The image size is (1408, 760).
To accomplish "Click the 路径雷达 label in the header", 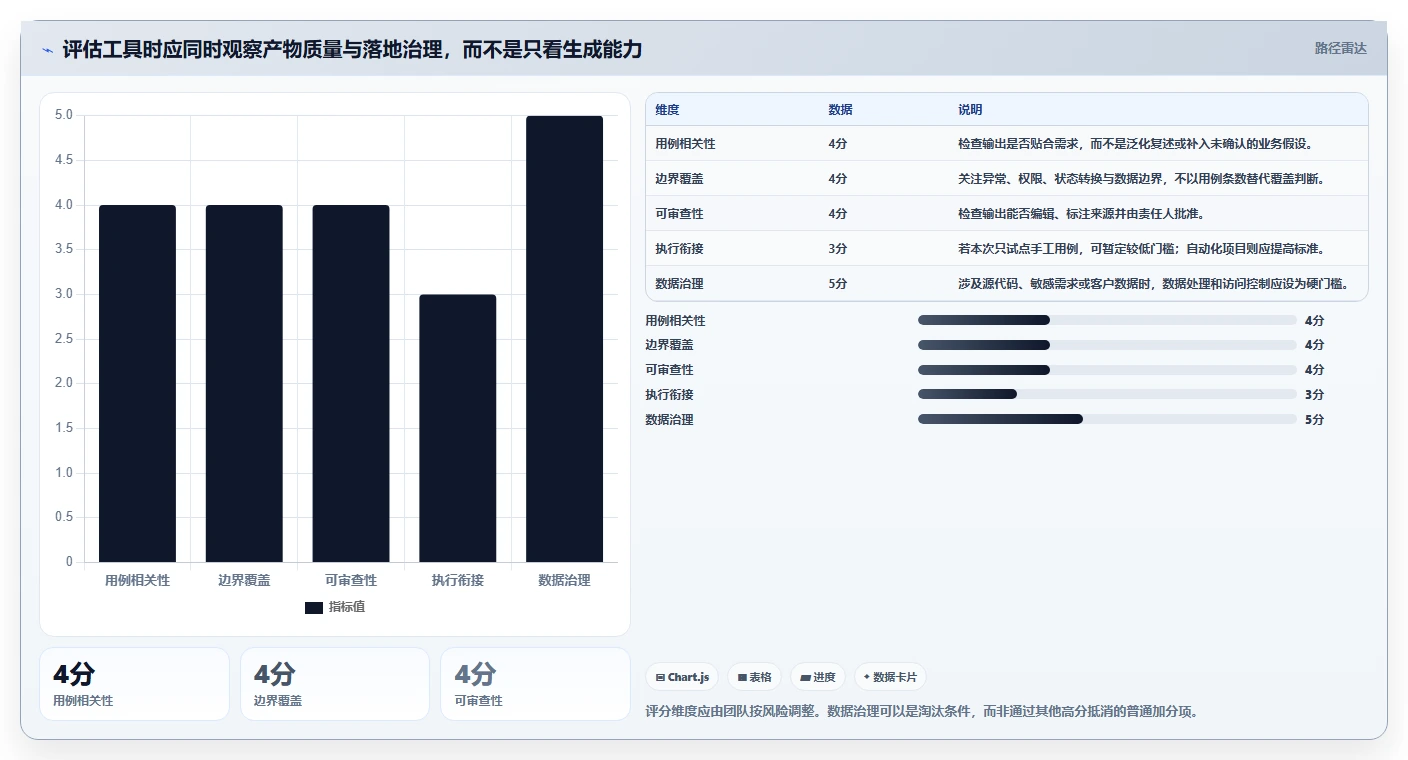I will point(1340,48).
